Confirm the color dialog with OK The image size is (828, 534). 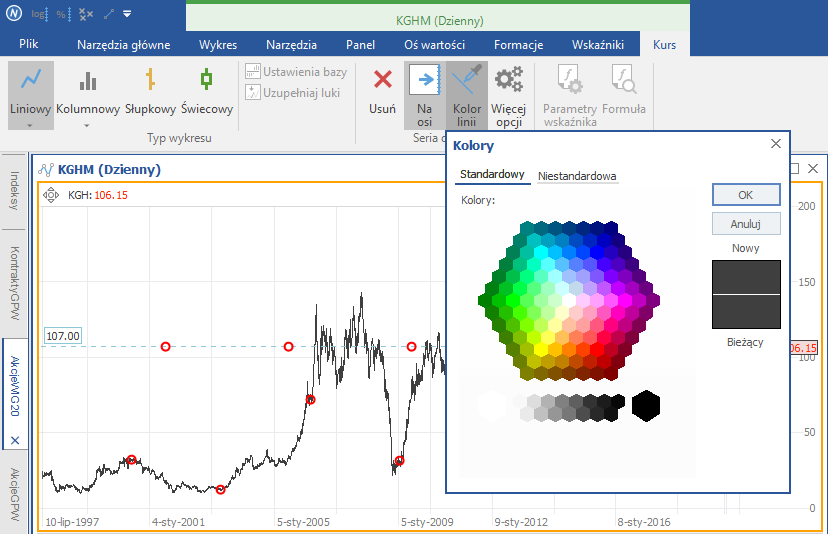click(746, 195)
